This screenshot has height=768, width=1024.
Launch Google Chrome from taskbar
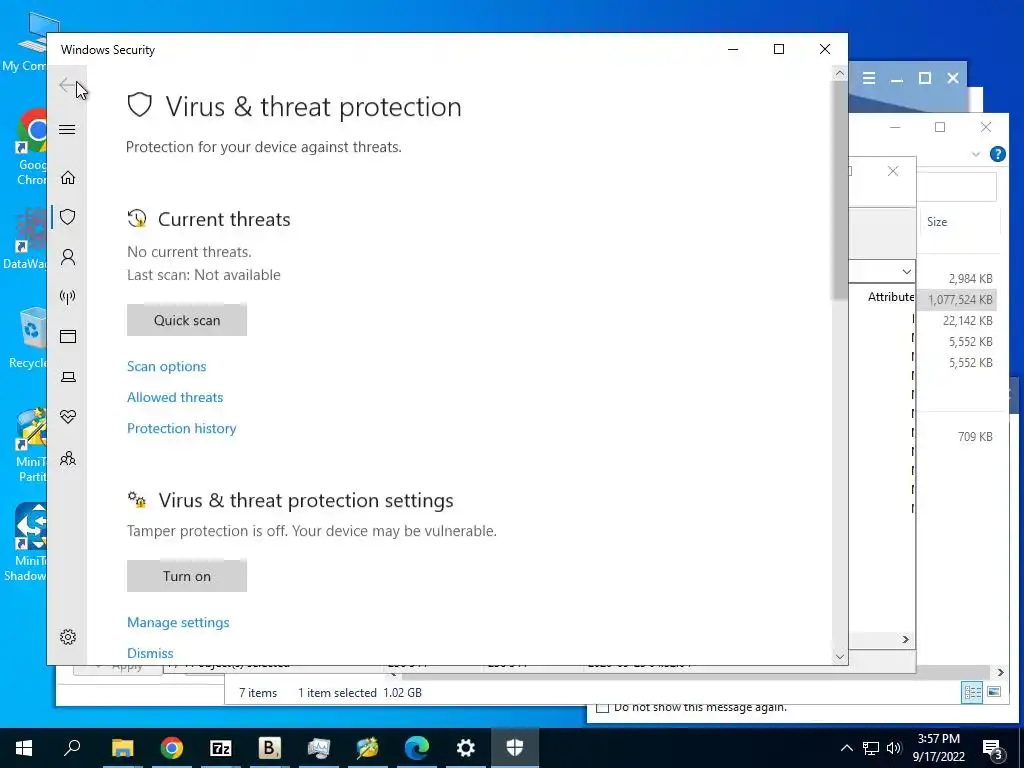pyautogui.click(x=172, y=748)
